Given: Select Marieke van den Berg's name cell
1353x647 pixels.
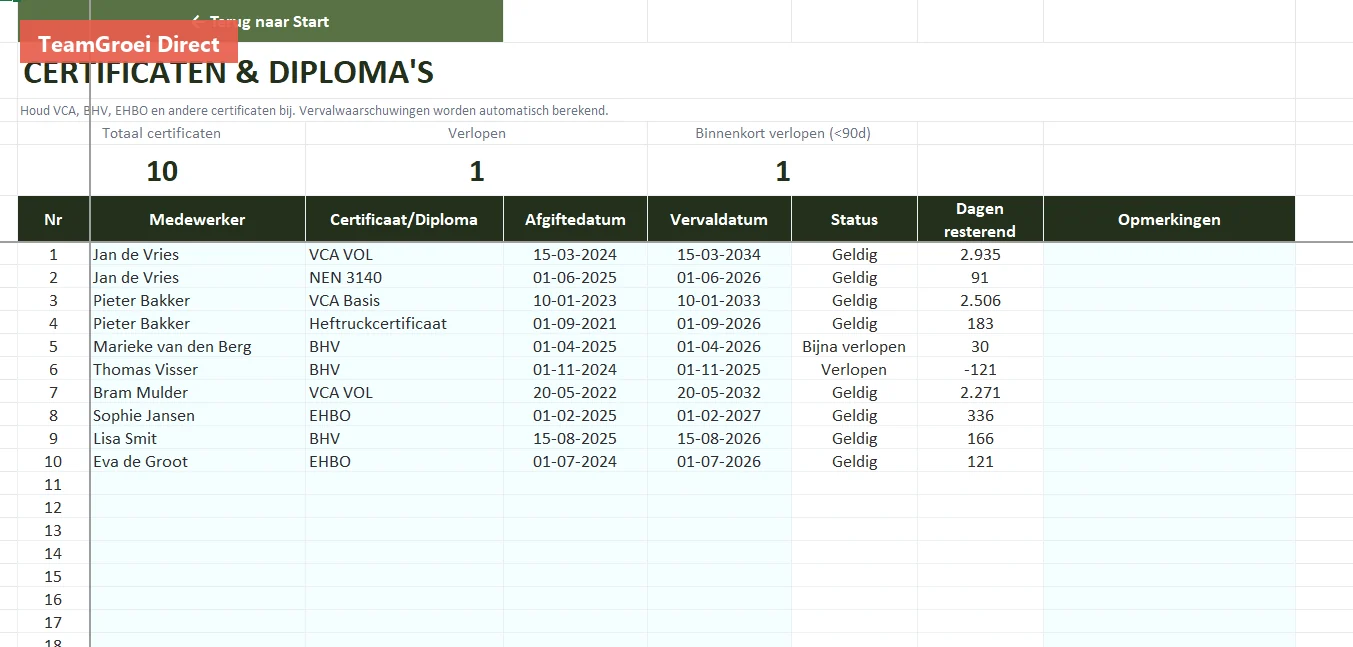Looking at the screenshot, I should 197,346.
